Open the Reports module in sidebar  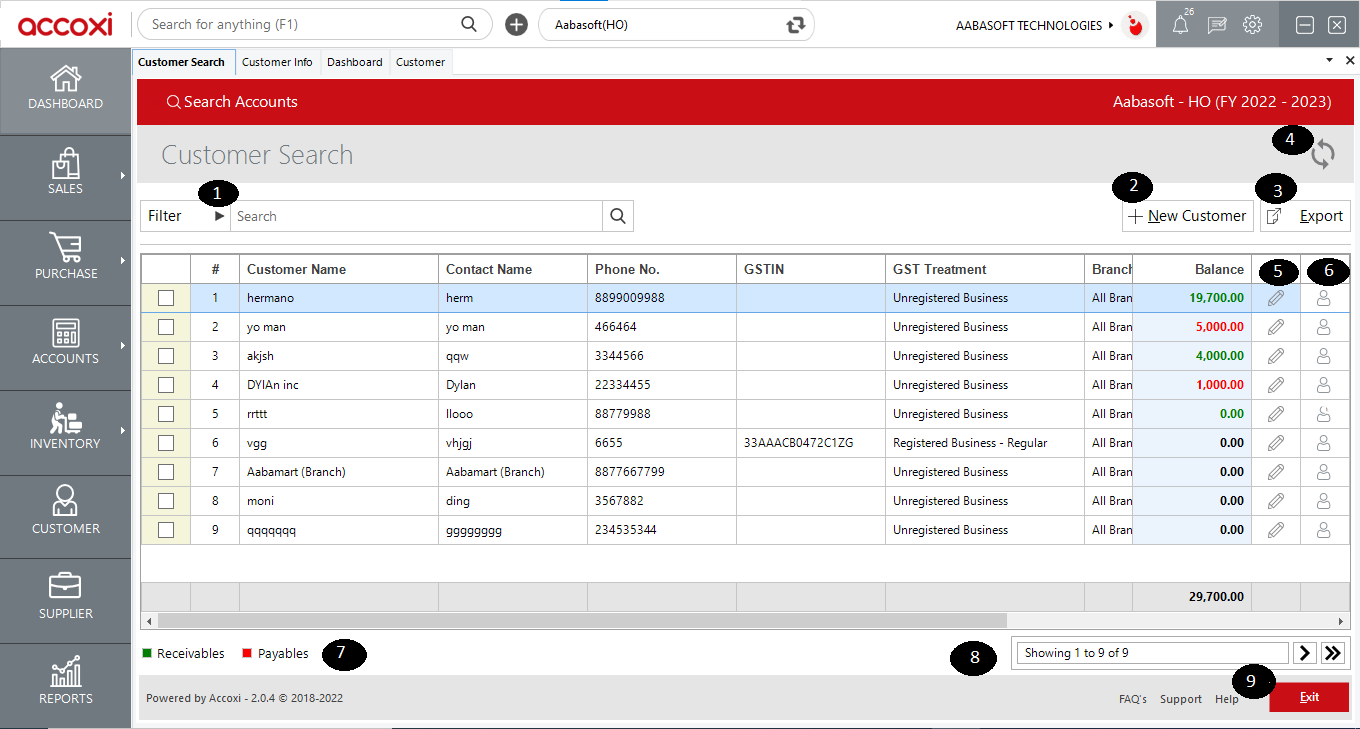65,685
